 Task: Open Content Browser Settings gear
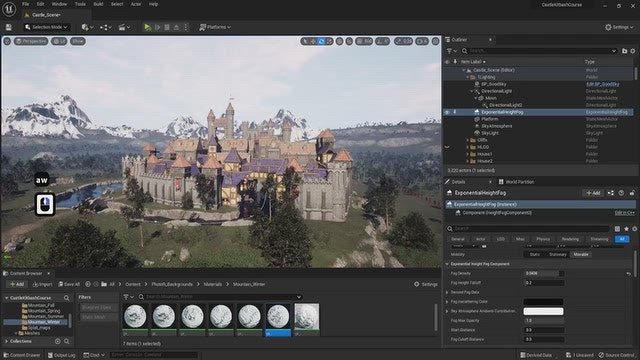pos(426,284)
